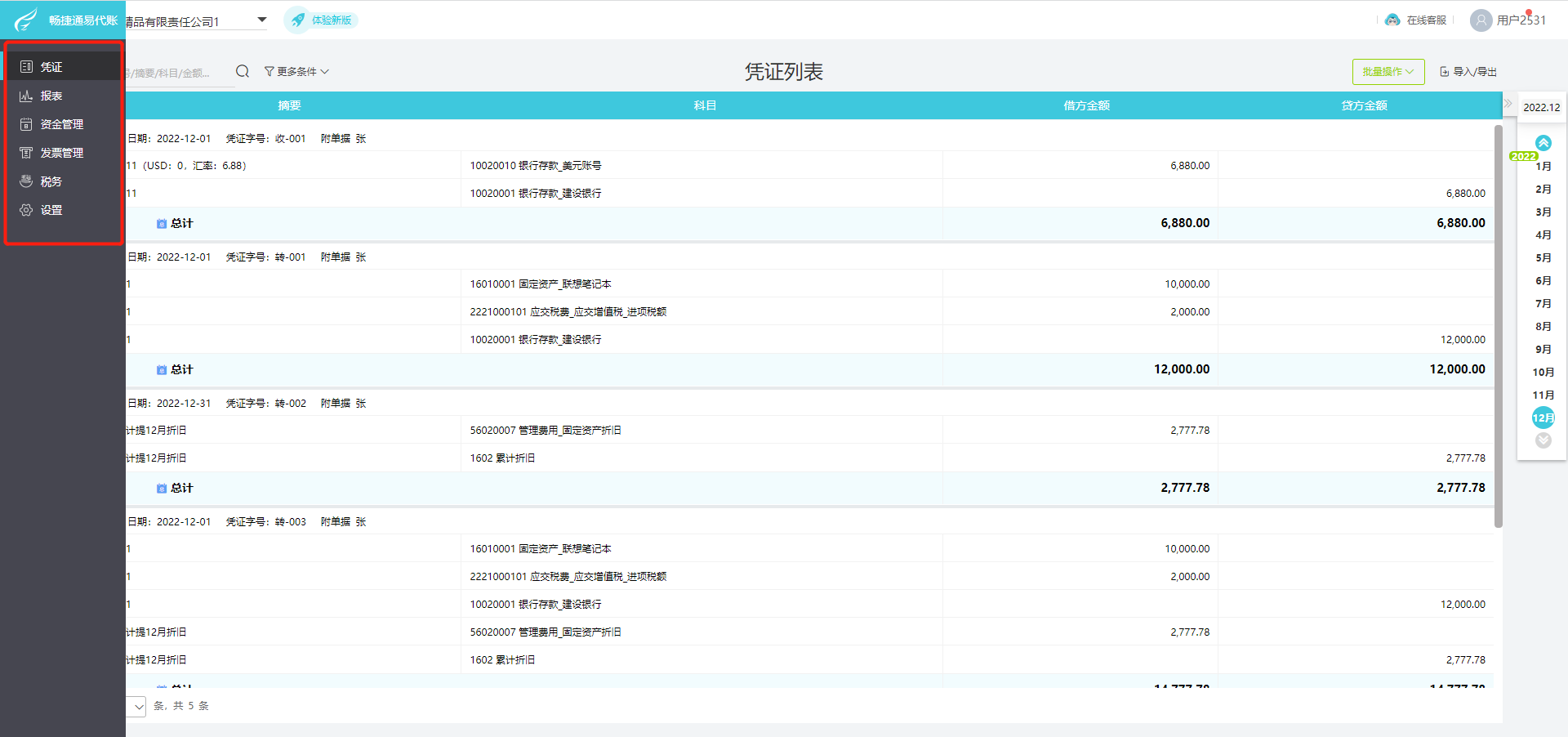Expand the 批量操作 dropdown button
The height and width of the screenshot is (737, 1568).
point(1388,72)
